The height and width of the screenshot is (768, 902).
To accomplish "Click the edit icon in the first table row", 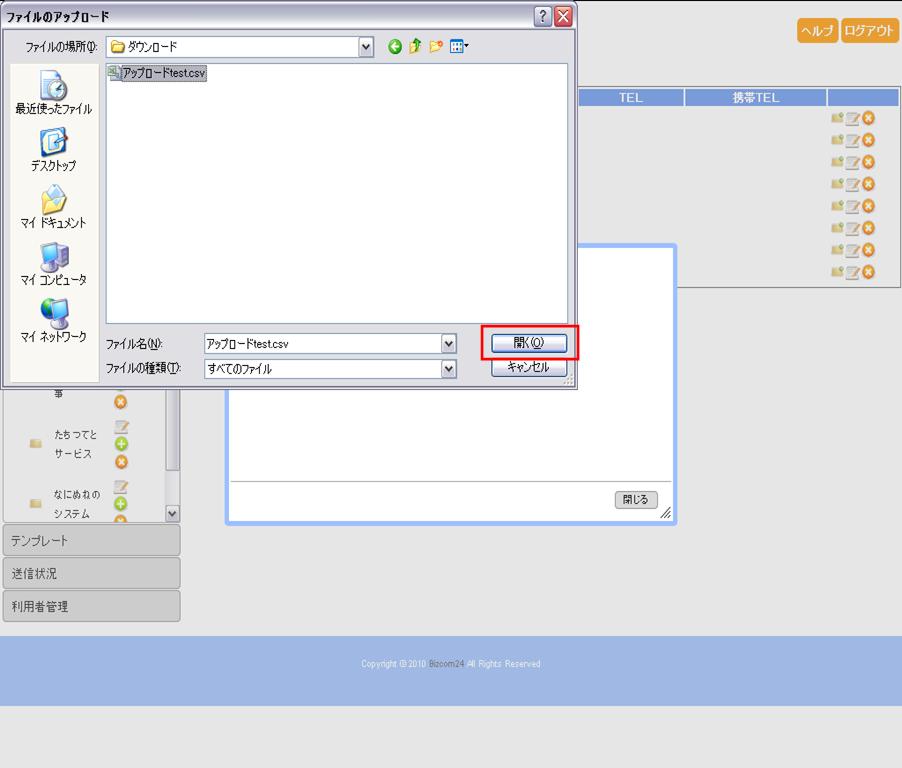I will (x=852, y=118).
